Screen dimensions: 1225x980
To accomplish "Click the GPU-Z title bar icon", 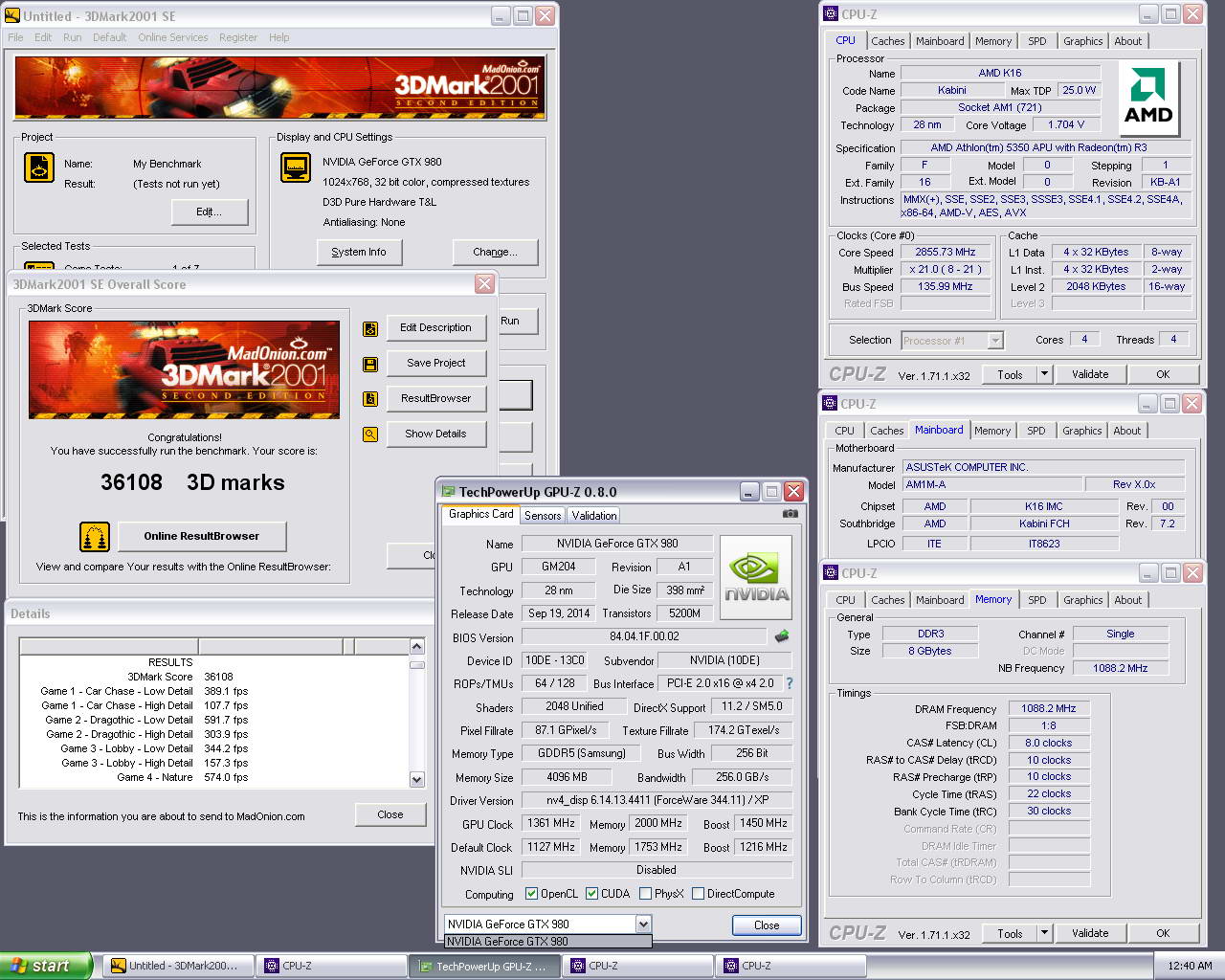I will click(x=448, y=492).
